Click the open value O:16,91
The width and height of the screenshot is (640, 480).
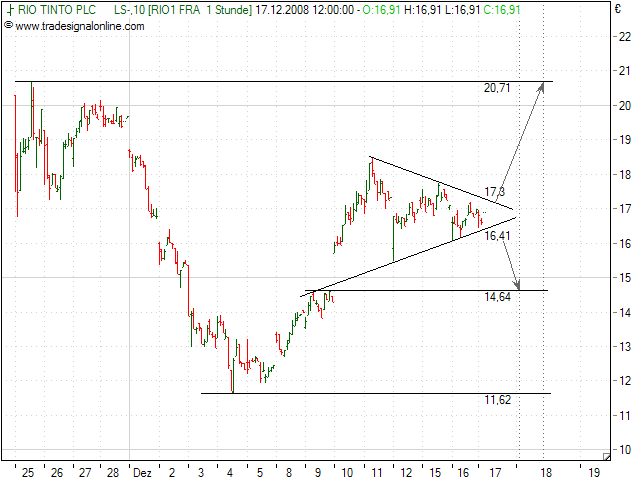(381, 9)
